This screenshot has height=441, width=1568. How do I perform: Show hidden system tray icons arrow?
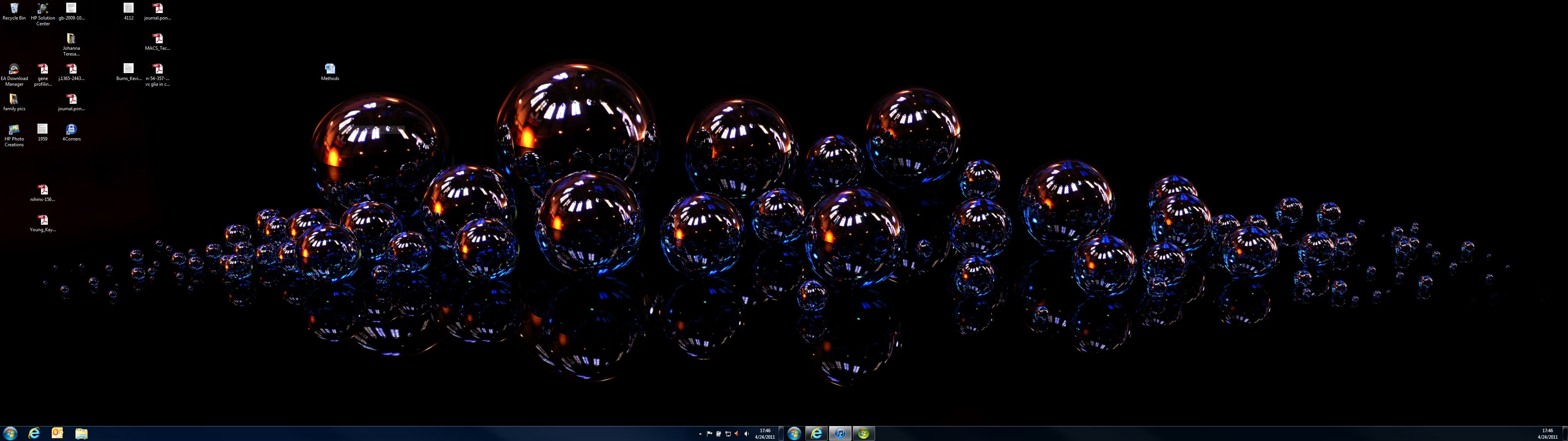tap(700, 434)
